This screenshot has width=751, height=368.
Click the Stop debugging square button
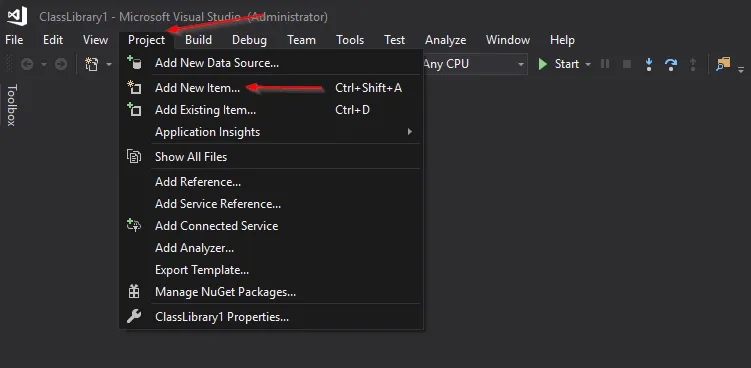coord(626,64)
